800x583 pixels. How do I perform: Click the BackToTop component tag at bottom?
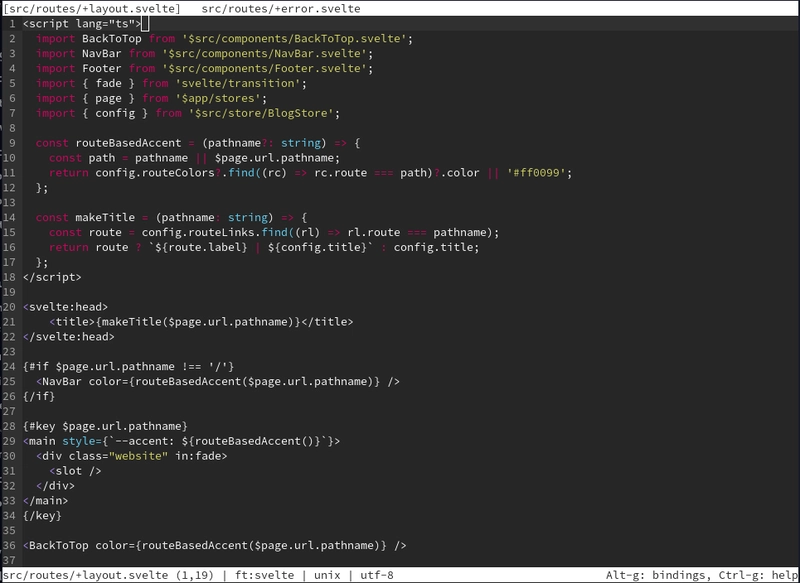pos(62,545)
